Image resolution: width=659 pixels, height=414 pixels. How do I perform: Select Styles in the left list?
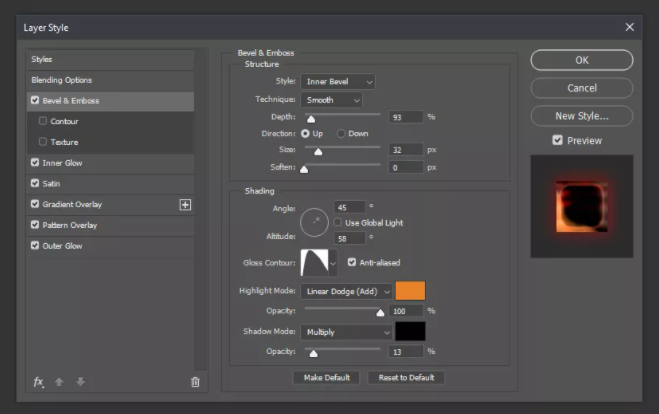(110, 59)
